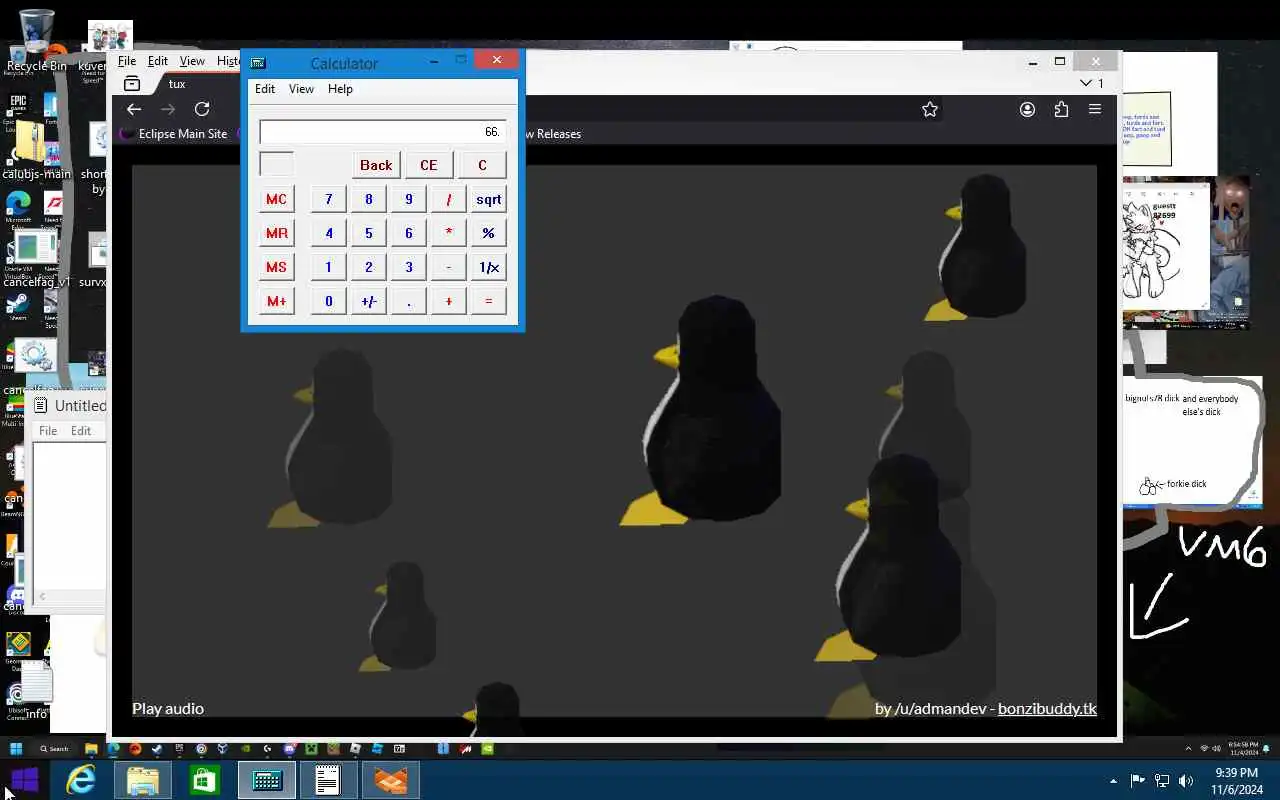Screen dimensions: 1280x800
Task: Click the 1/x reciprocal button
Action: pos(489,267)
